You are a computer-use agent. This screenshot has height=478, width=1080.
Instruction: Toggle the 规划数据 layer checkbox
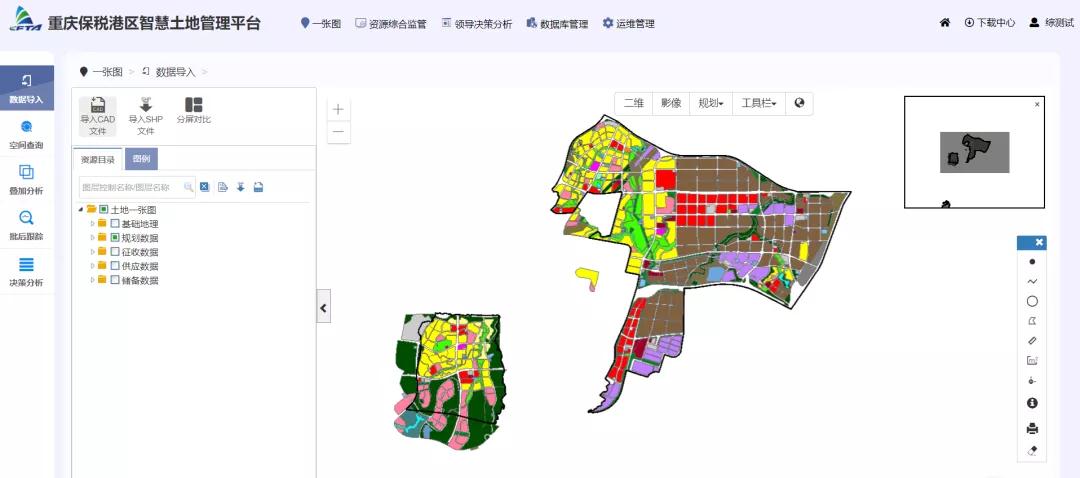click(x=115, y=238)
